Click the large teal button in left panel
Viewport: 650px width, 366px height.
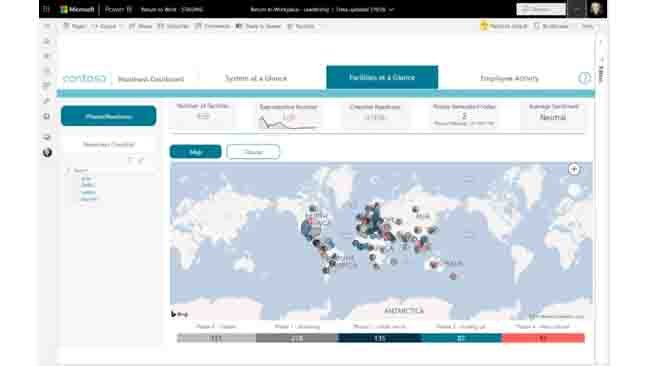[109, 116]
